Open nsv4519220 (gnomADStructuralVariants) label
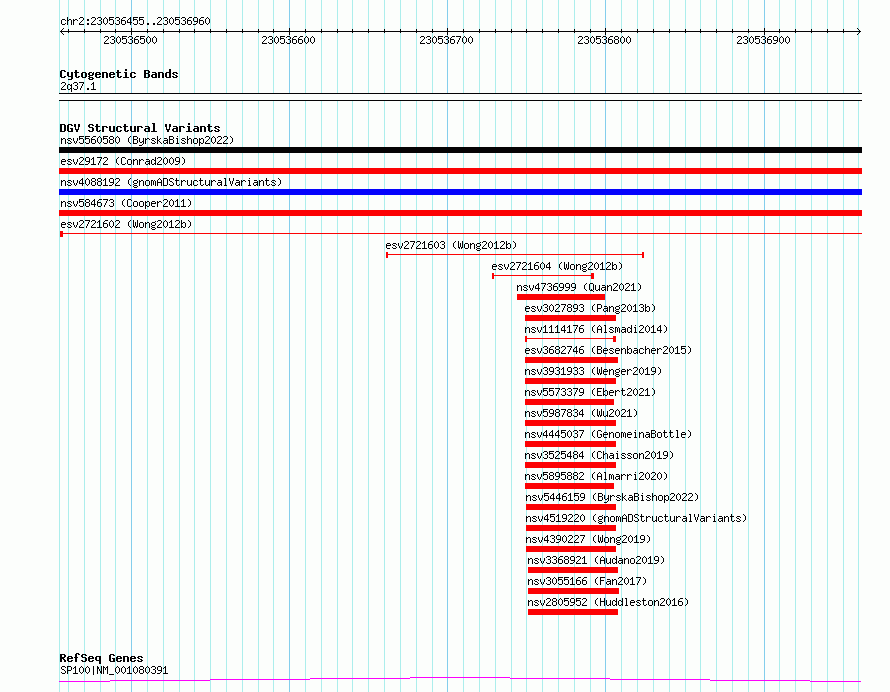890x692 pixels. [636, 518]
